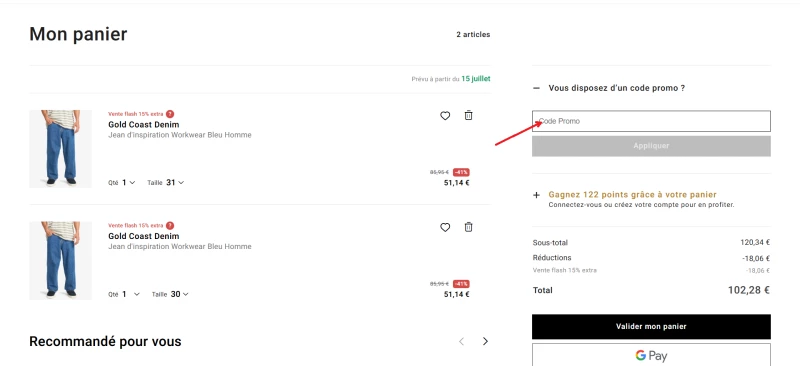The height and width of the screenshot is (366, 800).
Task: Pay with the Google Pay button
Action: (x=651, y=355)
